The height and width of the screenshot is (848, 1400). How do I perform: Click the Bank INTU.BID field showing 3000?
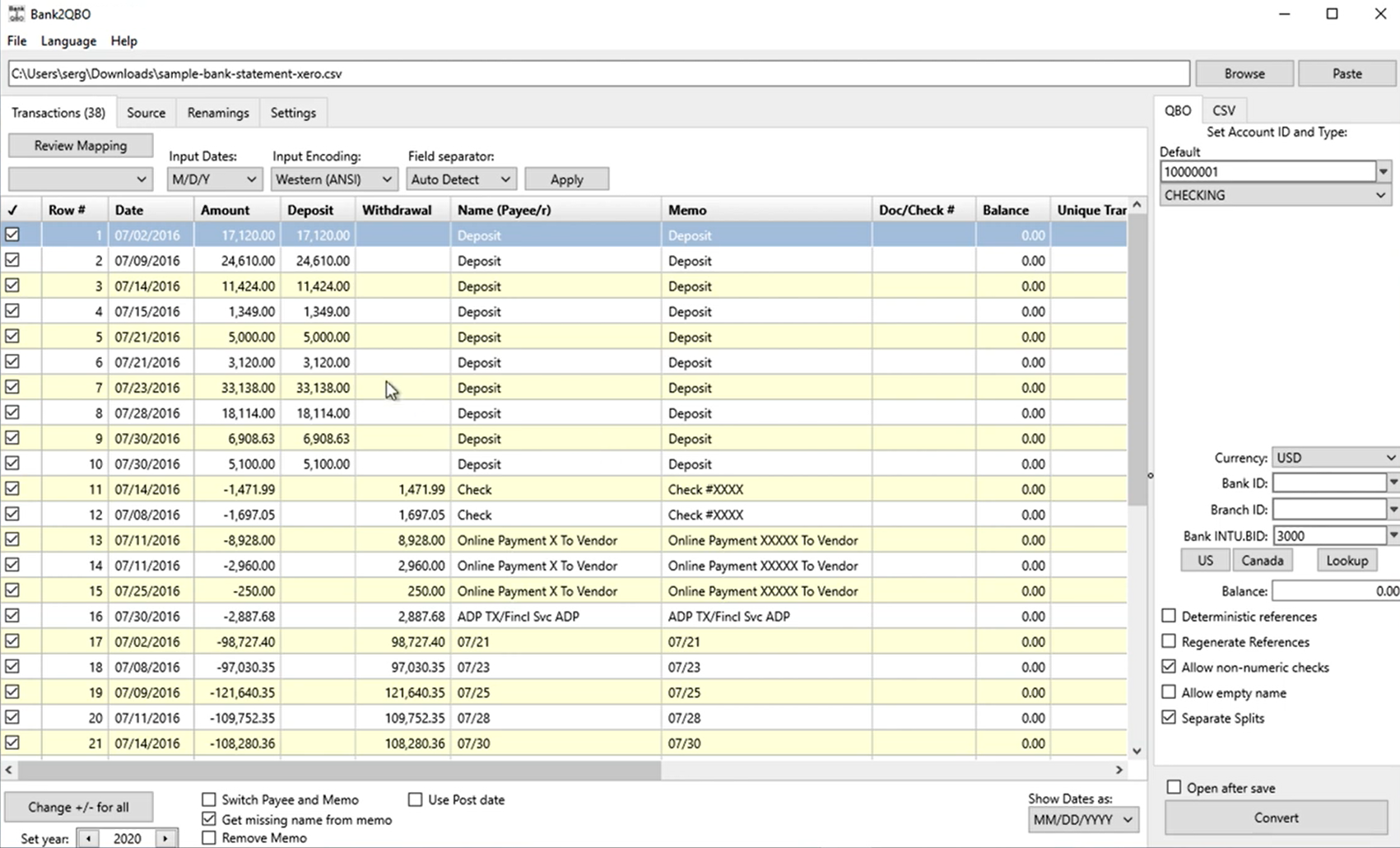[x=1329, y=535]
